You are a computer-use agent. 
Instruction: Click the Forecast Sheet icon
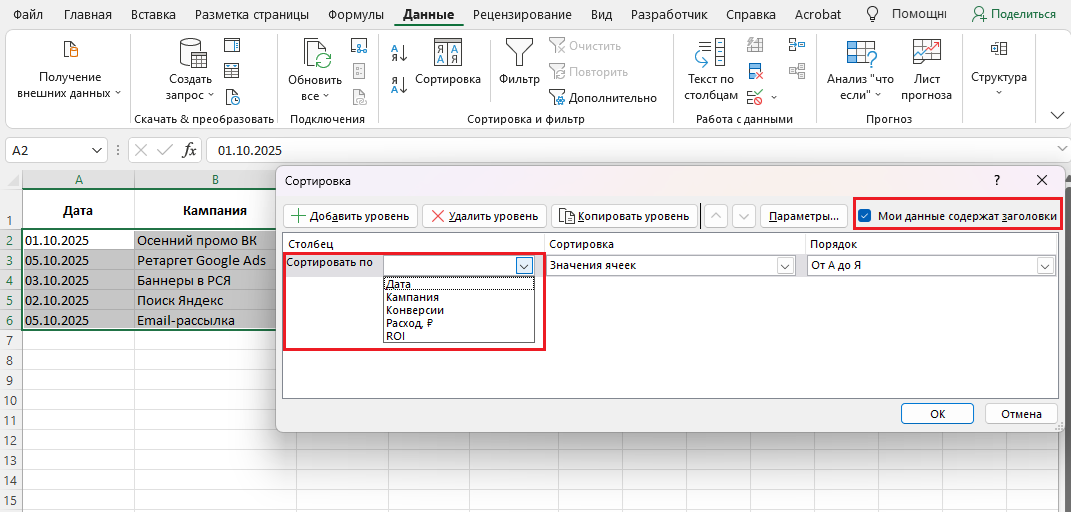point(926,52)
